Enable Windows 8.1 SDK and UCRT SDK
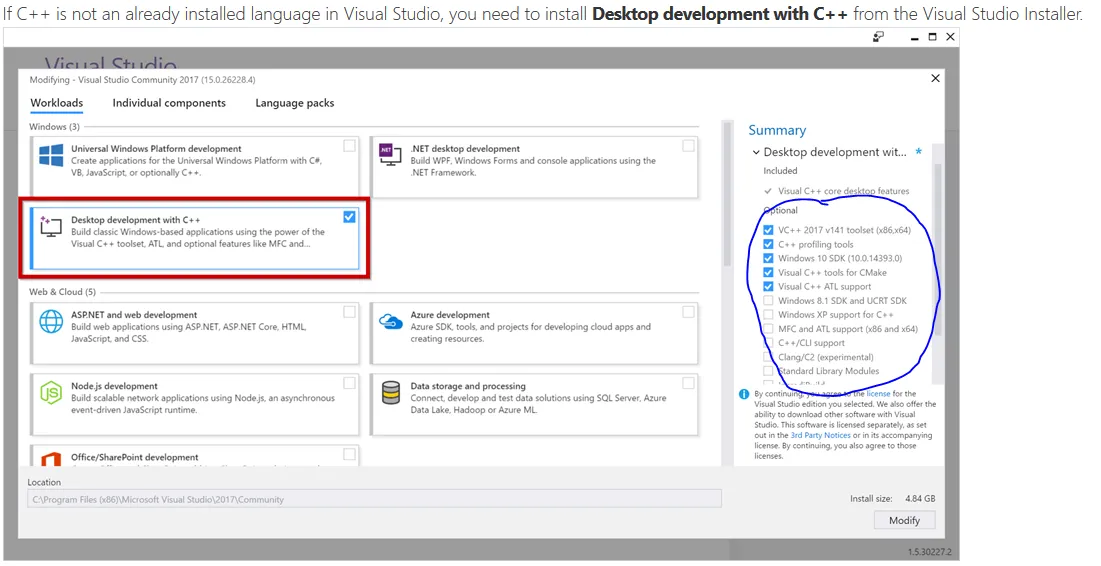Image resolution: width=1101 pixels, height=566 pixels. pos(768,301)
